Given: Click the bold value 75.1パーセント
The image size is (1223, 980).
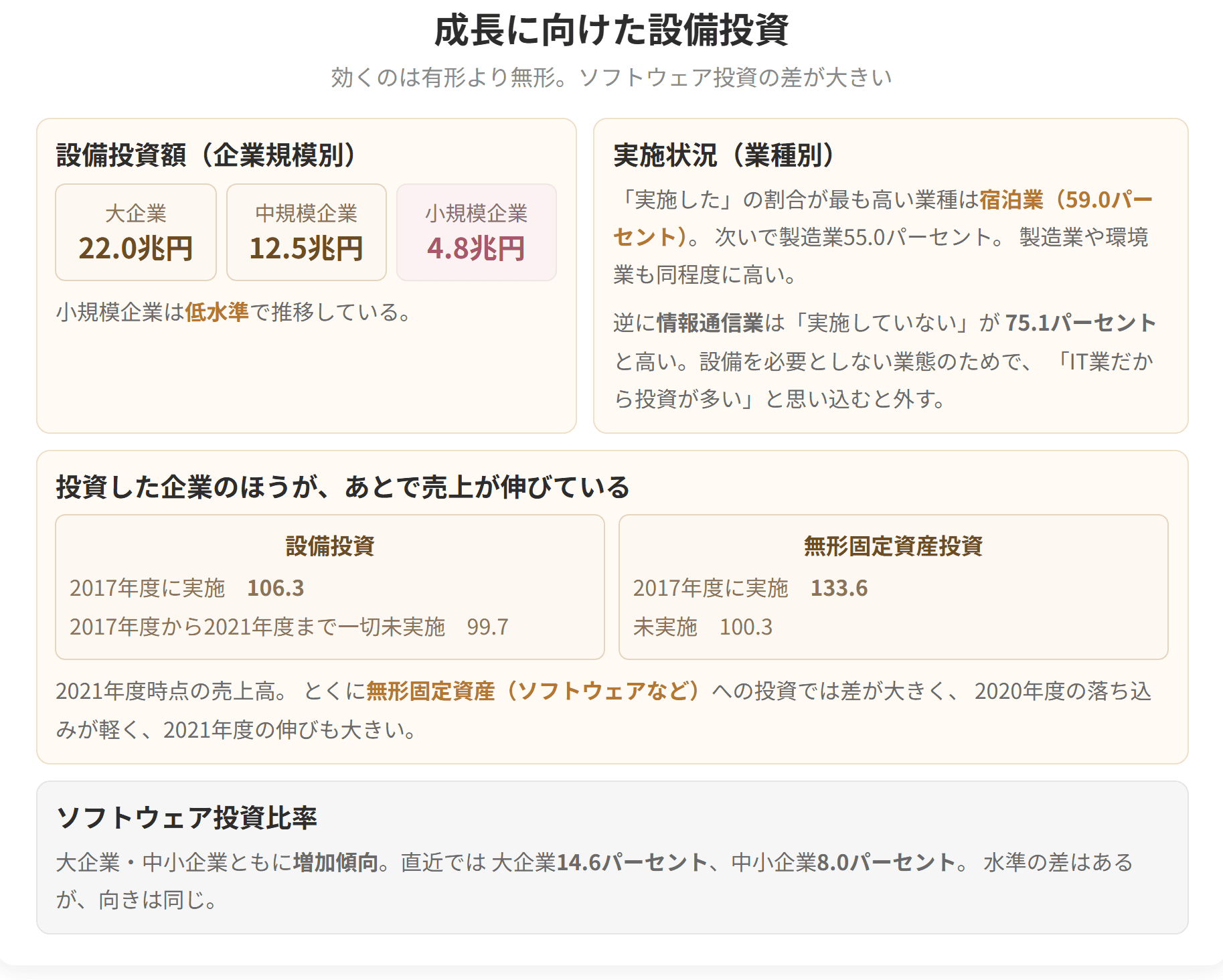Looking at the screenshot, I should click(x=1080, y=323).
